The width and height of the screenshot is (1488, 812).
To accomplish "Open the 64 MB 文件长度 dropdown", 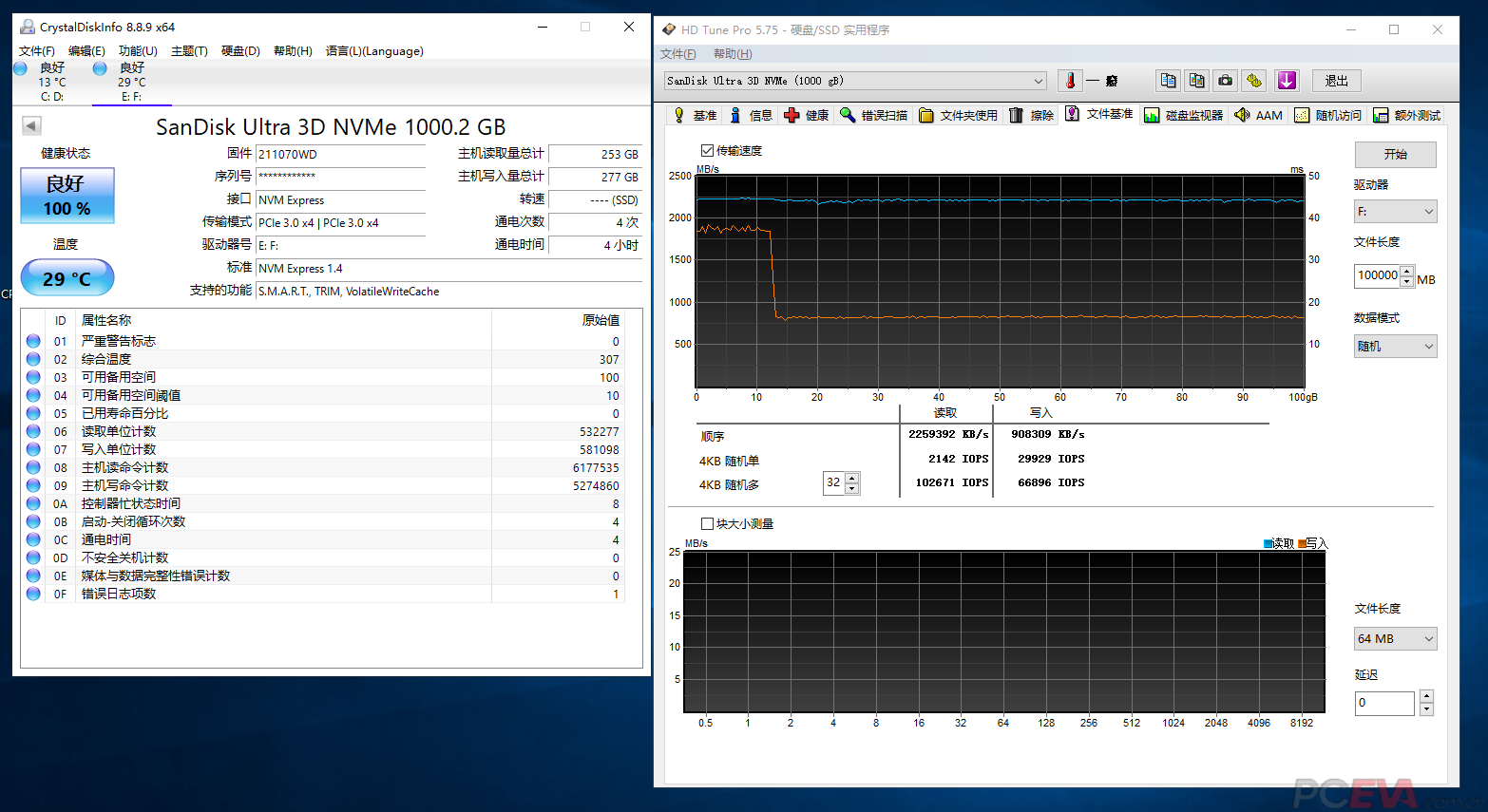I will pos(1395,638).
